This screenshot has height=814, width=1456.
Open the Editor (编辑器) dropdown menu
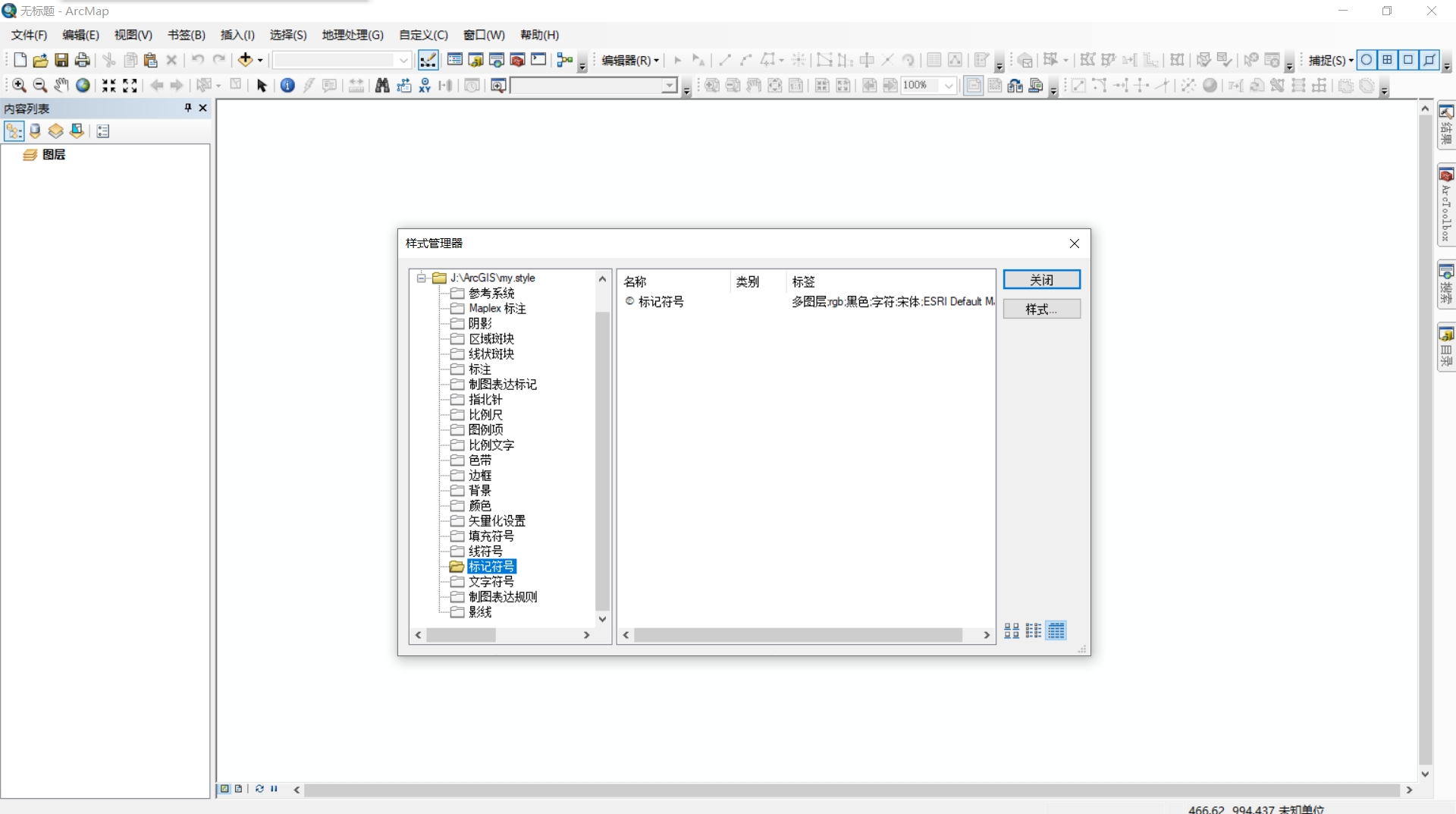click(630, 61)
